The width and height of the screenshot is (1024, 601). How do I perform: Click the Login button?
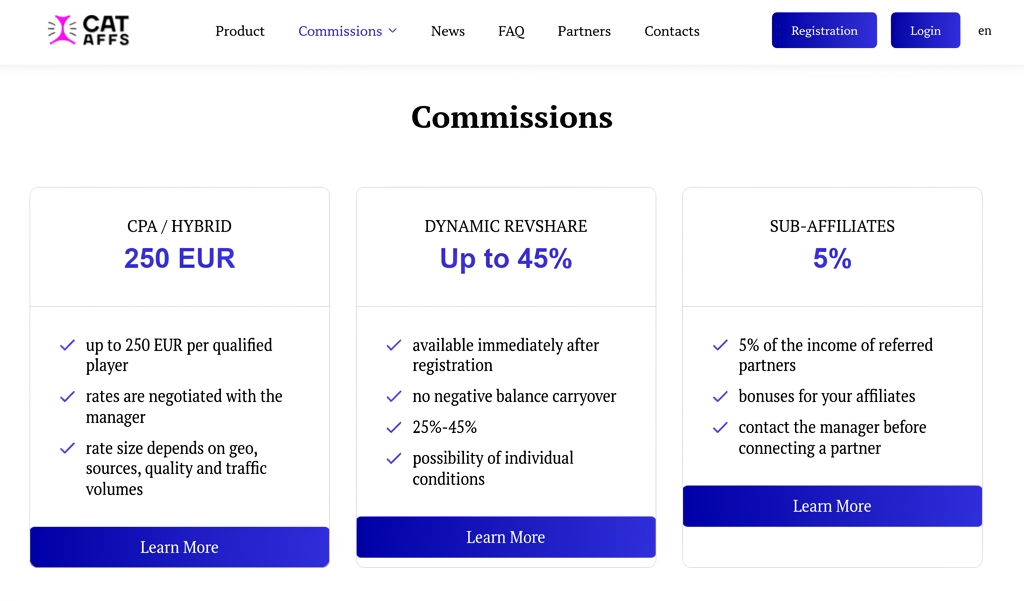(925, 30)
